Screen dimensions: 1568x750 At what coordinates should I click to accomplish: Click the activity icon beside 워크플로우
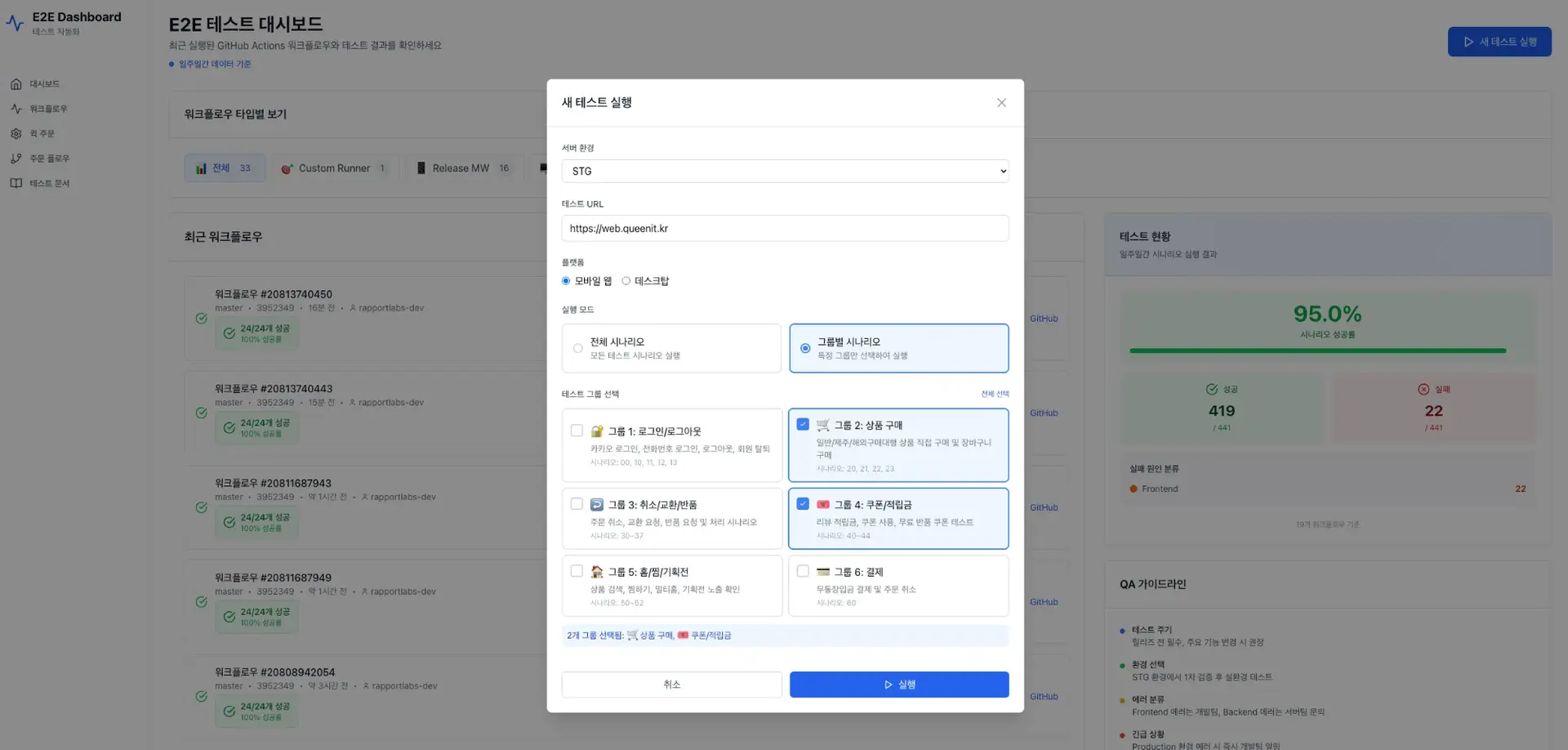16,109
